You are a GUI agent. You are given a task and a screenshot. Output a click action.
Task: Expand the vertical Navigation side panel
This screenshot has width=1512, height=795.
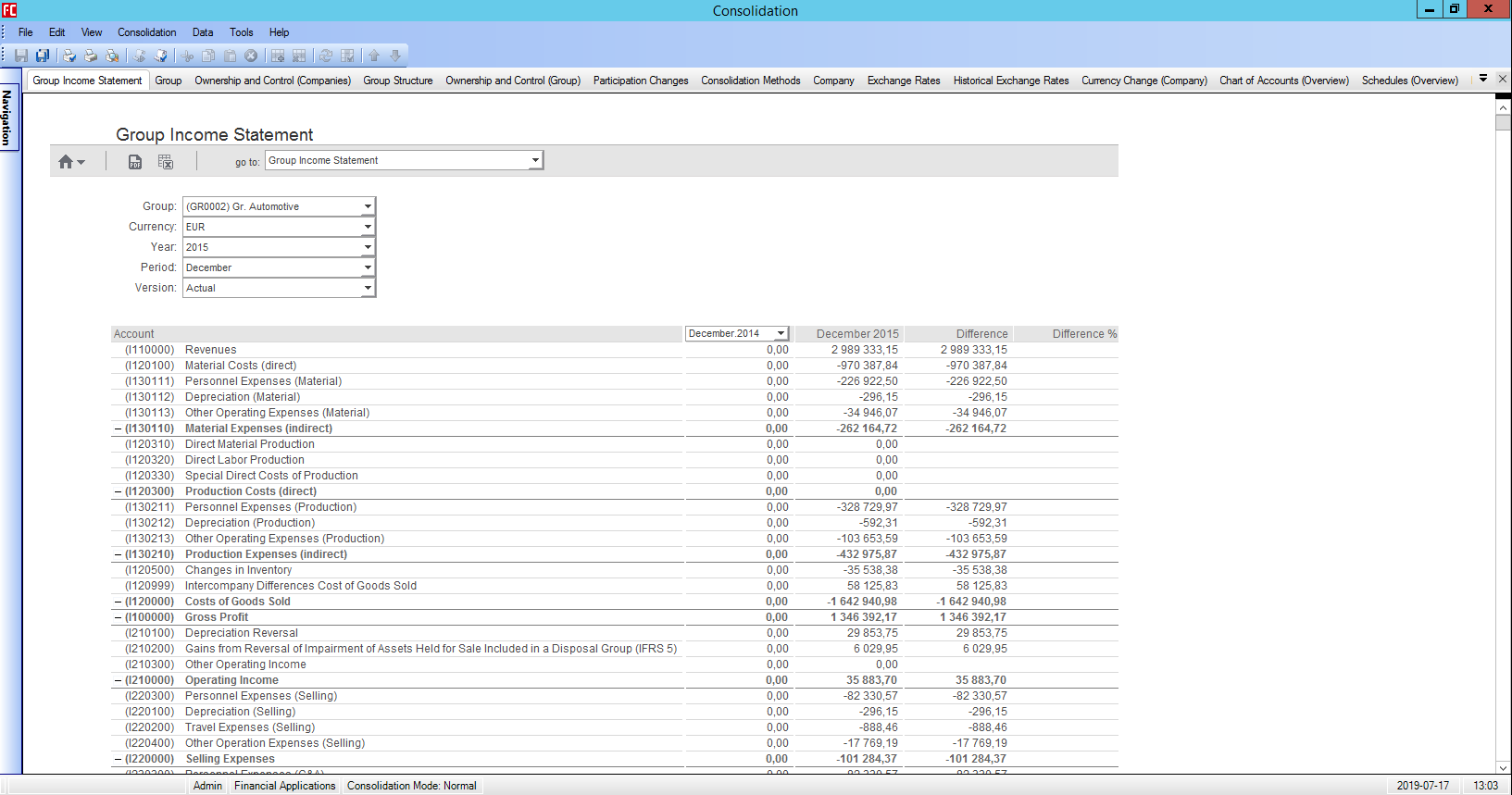(8, 118)
